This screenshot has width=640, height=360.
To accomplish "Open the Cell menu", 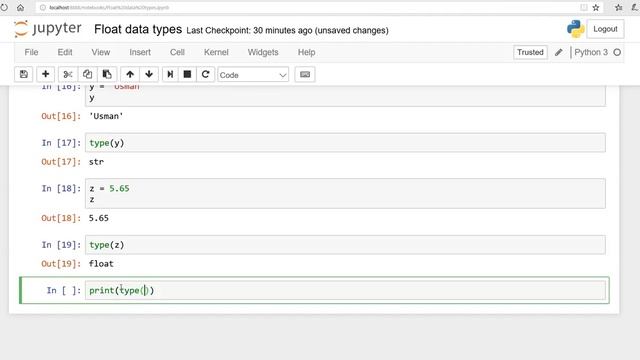I will 177,52.
